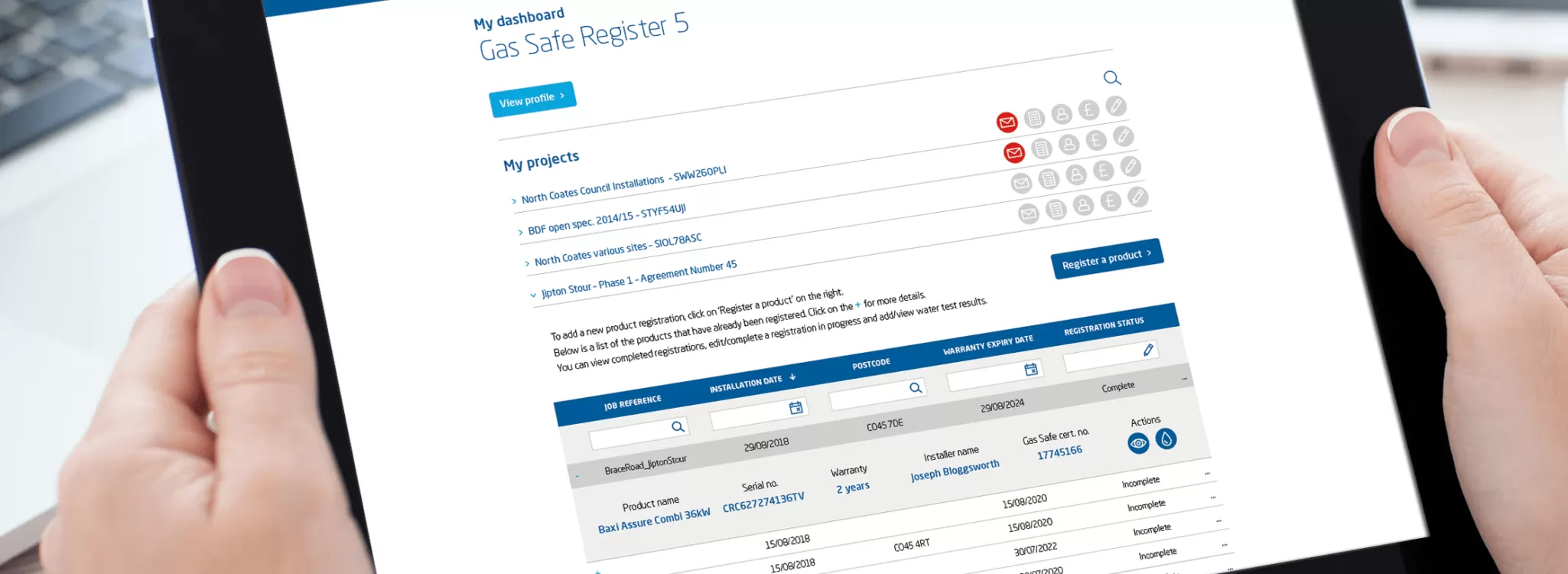Image resolution: width=1568 pixels, height=574 pixels.
Task: Toggle sort arrow beside Installation Date header
Action: pos(792,377)
